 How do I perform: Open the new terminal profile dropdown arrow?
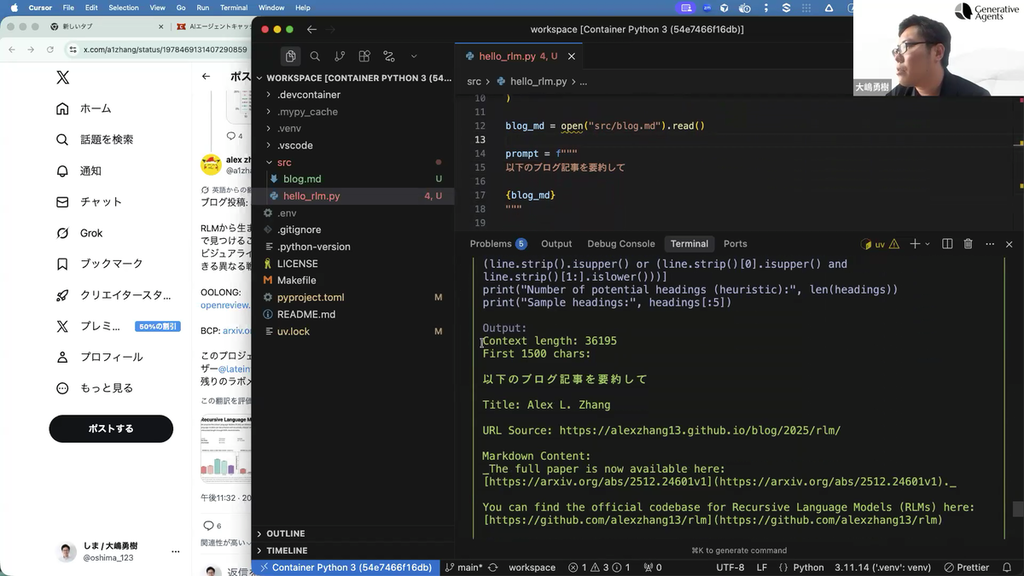[x=927, y=244]
